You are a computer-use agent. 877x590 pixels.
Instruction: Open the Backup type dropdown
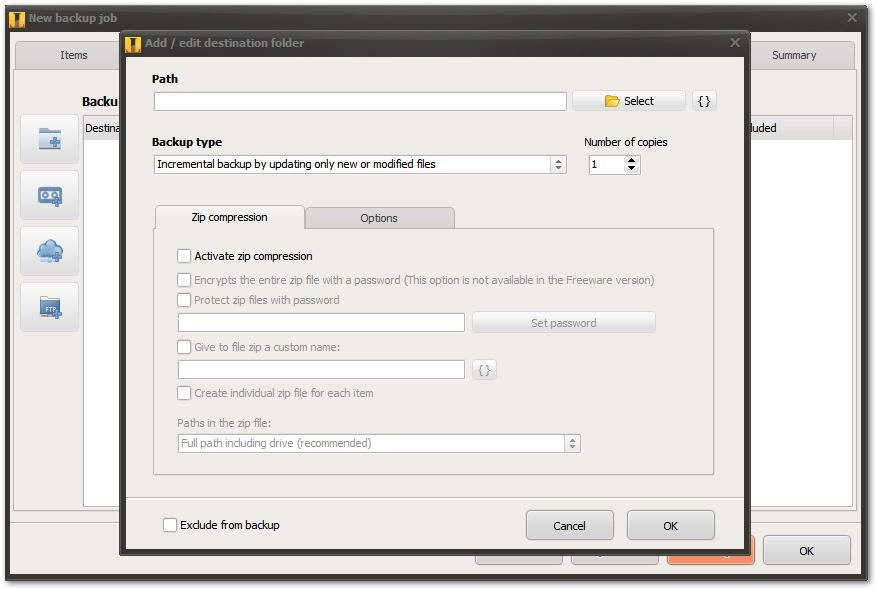[x=360, y=164]
